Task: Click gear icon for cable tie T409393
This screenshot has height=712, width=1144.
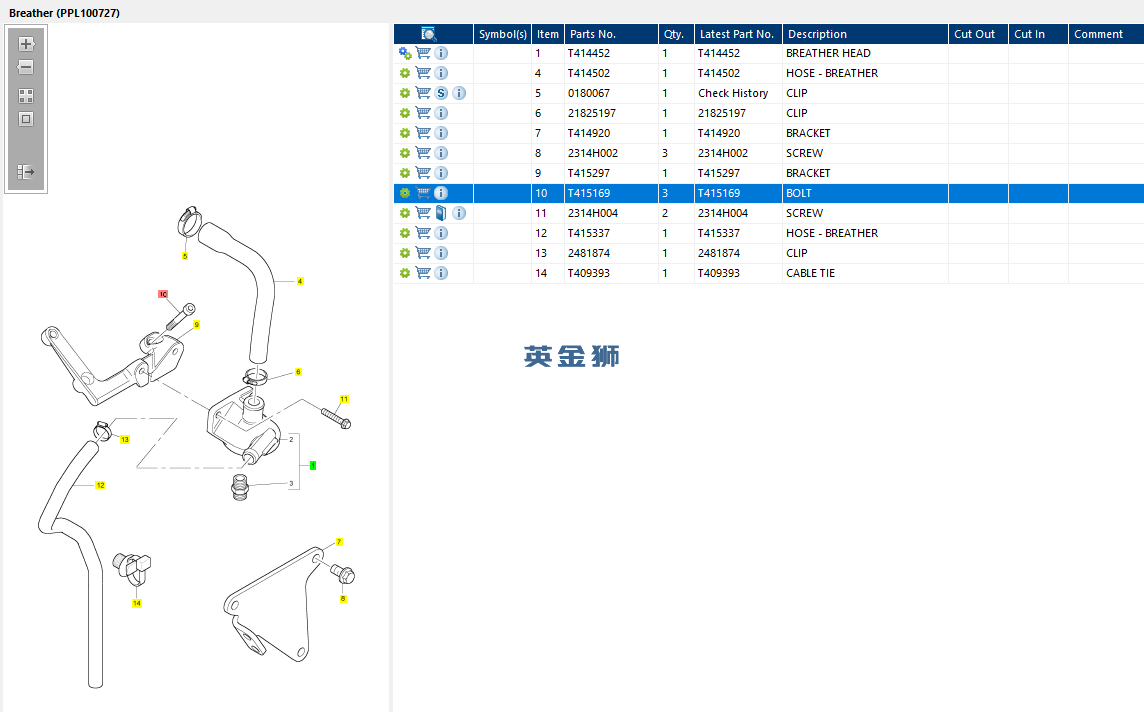Action: tap(405, 273)
